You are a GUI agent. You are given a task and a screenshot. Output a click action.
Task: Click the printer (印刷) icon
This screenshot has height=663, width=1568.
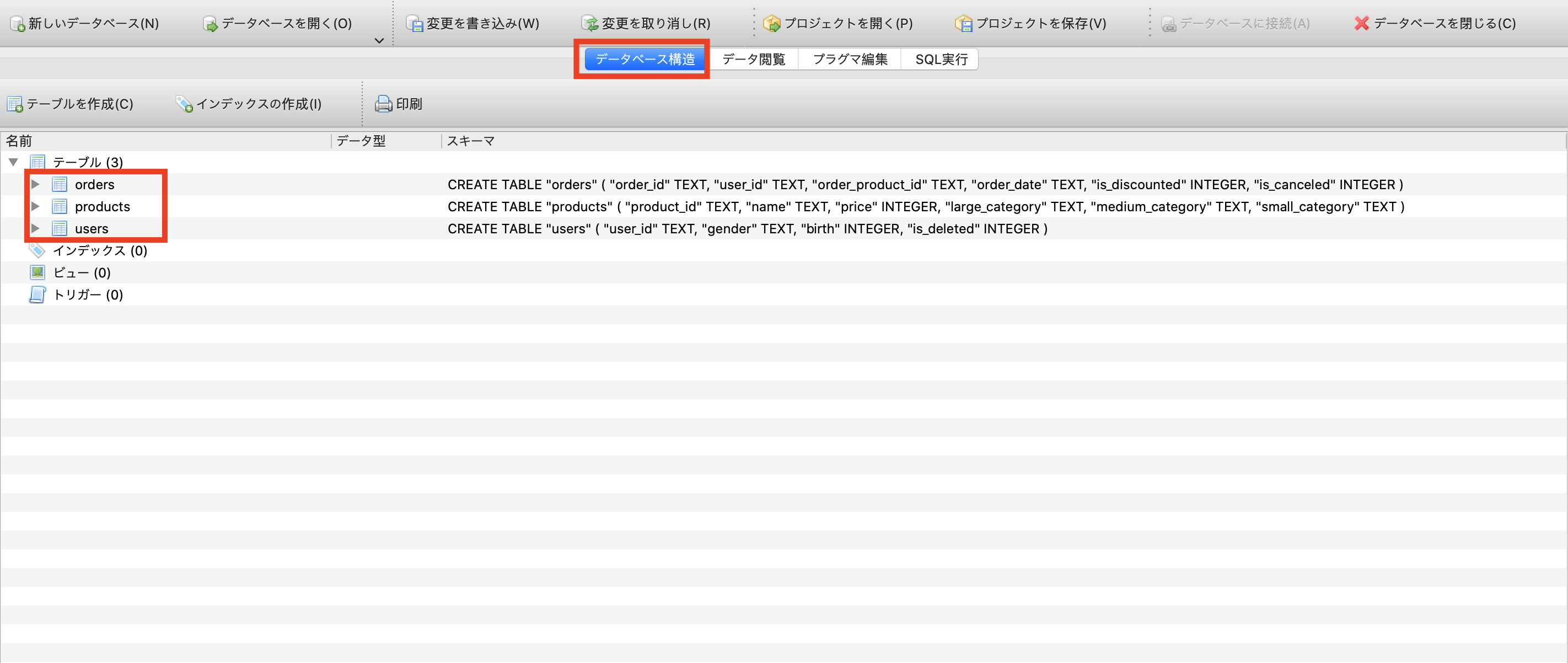[384, 104]
